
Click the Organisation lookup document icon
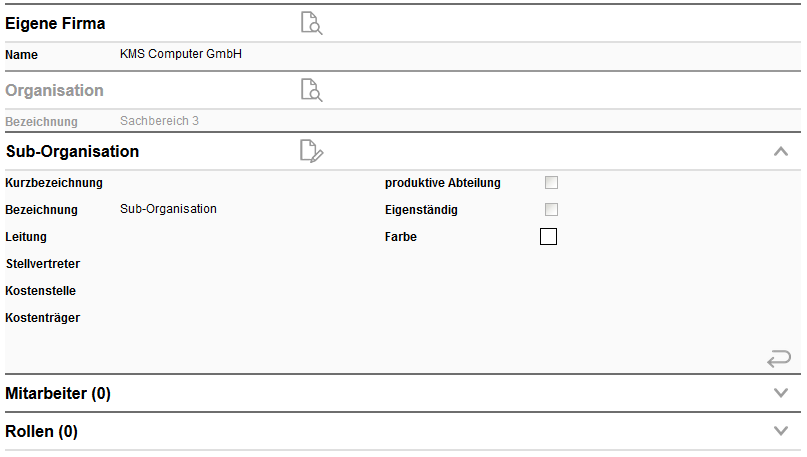[312, 90]
